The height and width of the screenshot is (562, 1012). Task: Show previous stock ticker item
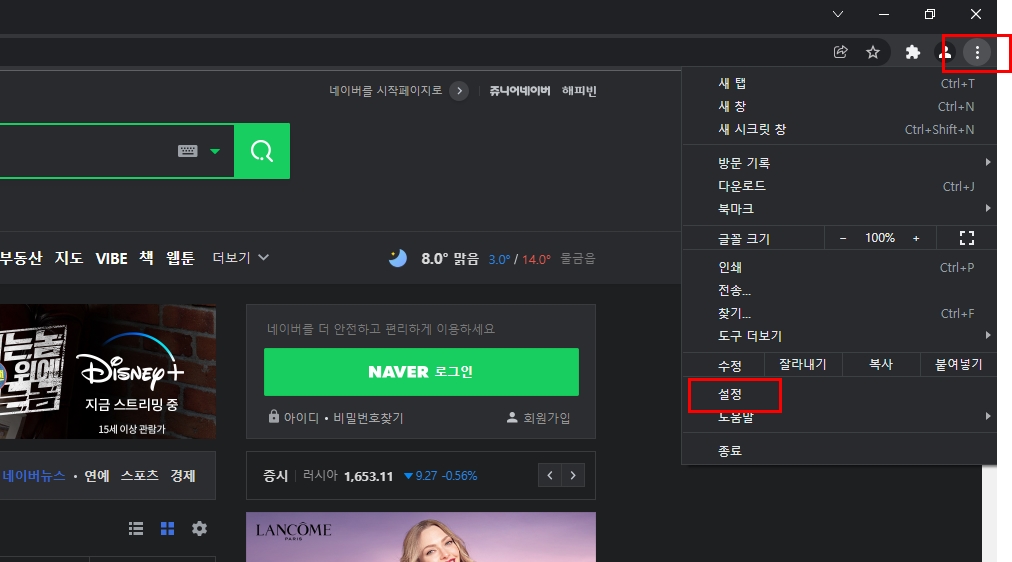coord(550,476)
